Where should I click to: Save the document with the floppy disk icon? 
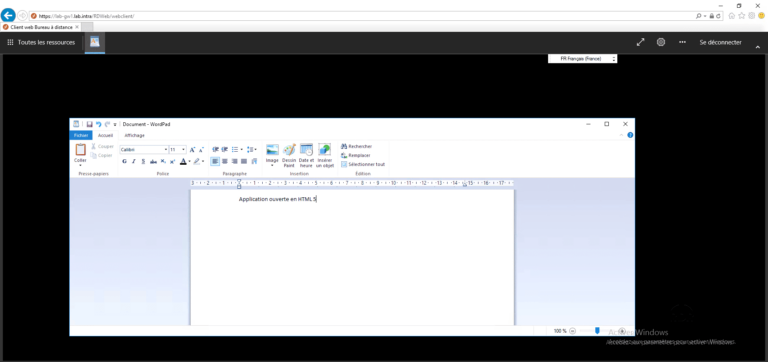[x=90, y=124]
